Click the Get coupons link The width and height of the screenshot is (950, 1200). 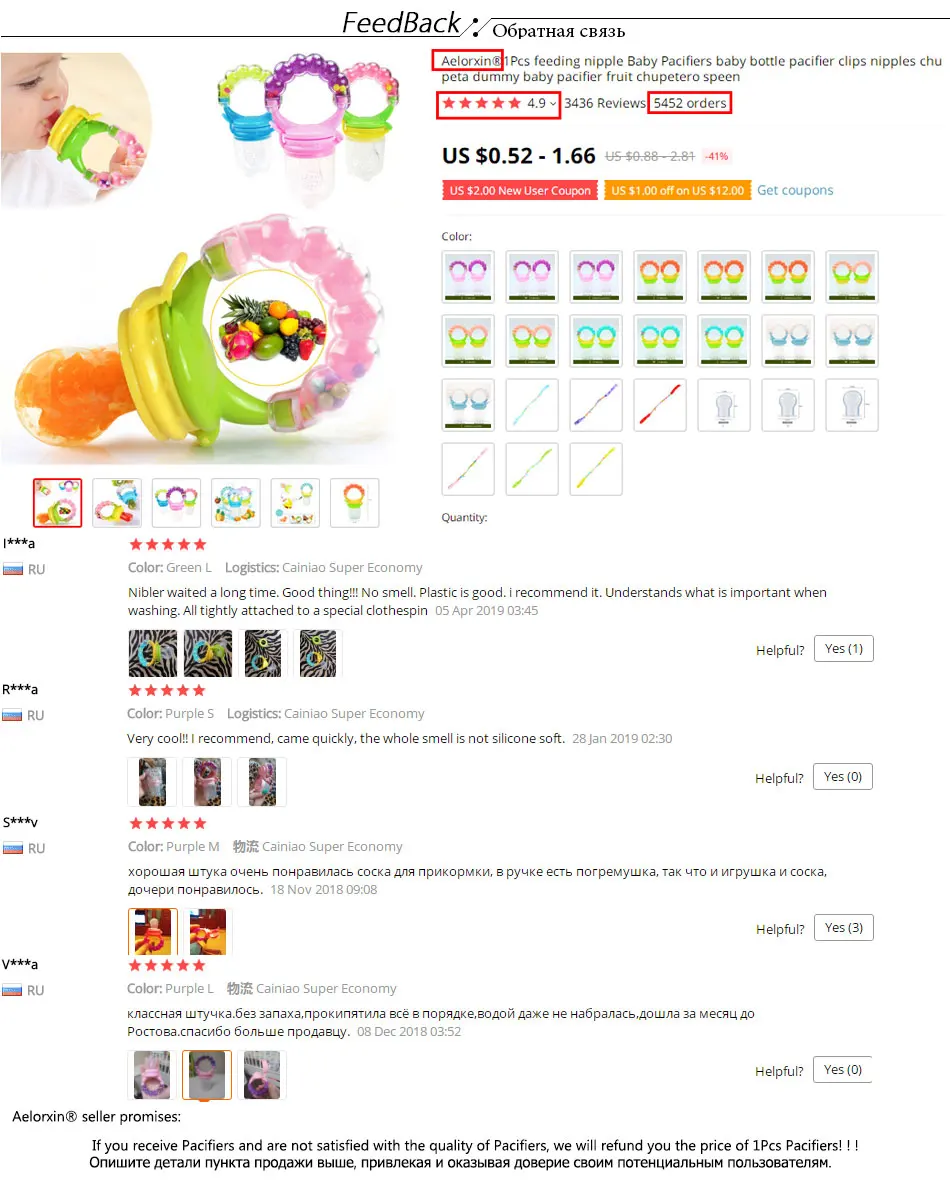point(795,190)
